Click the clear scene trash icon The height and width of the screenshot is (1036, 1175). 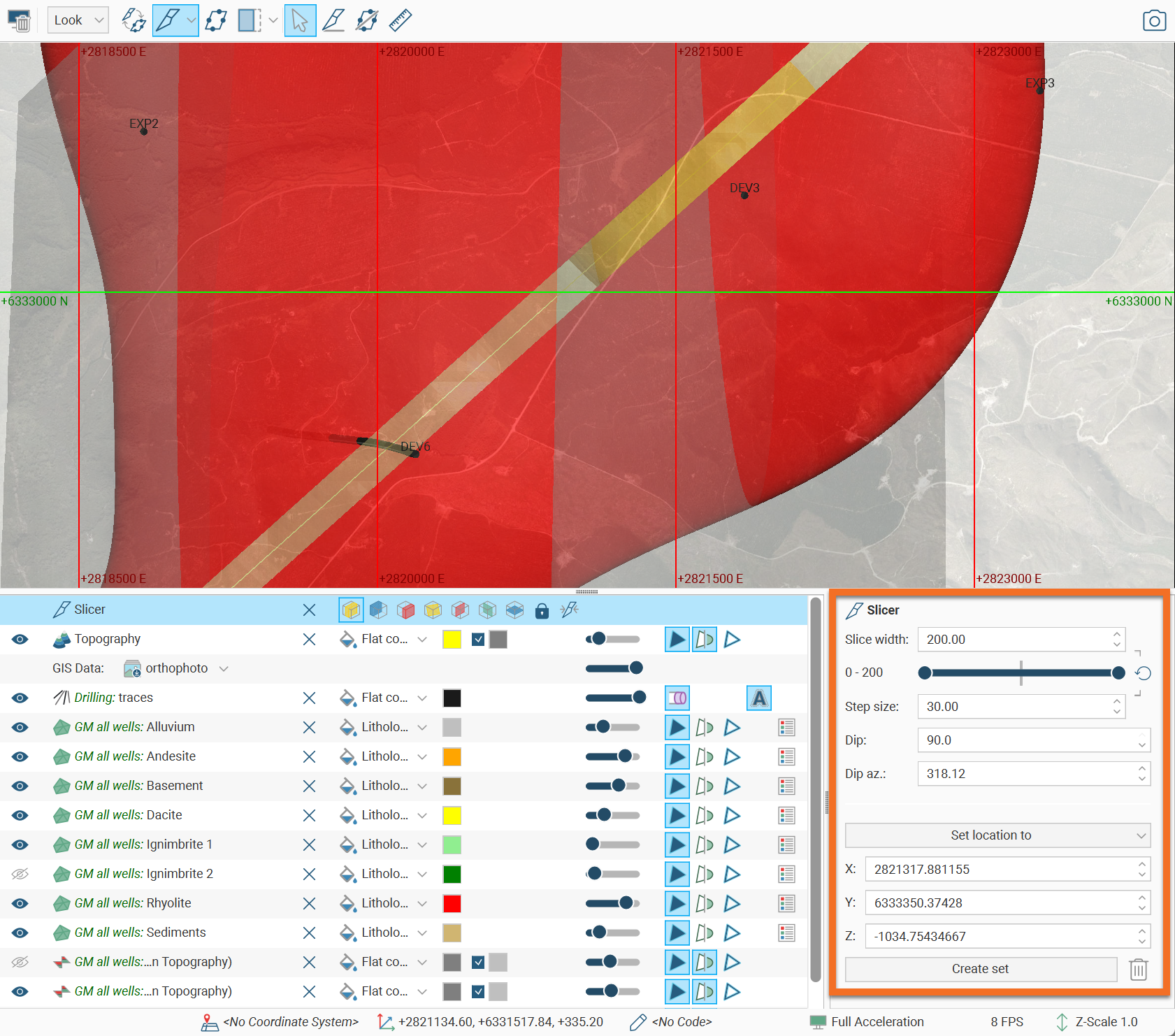pyautogui.click(x=20, y=20)
